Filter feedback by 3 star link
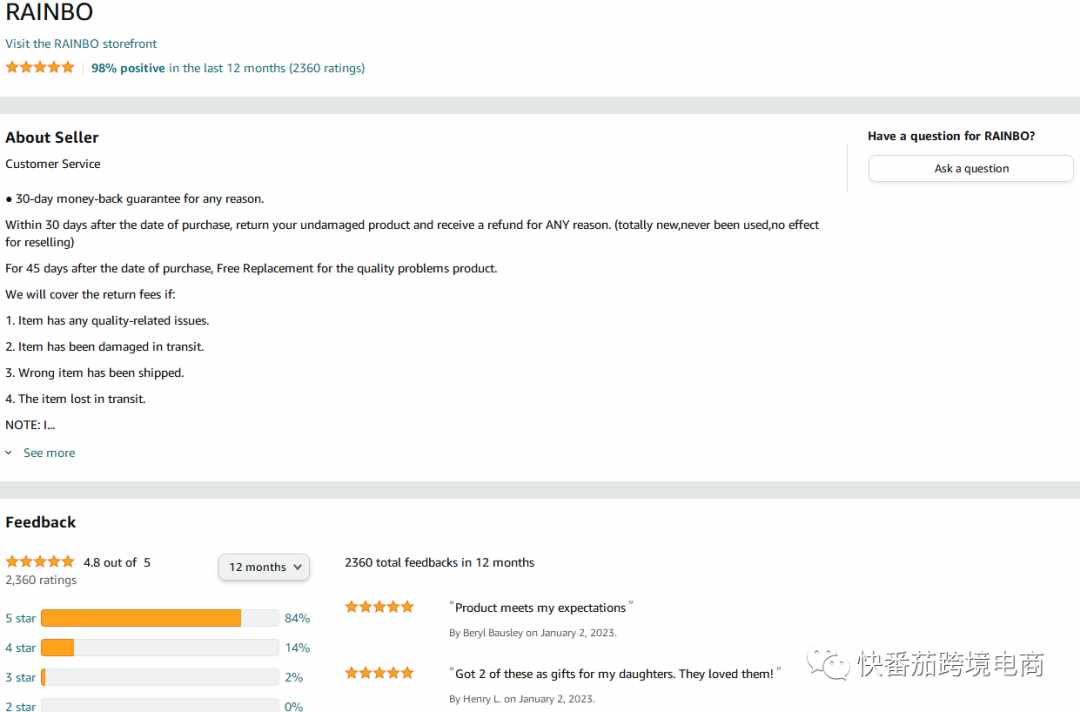Viewport: 1080px width, 712px height. (20, 678)
